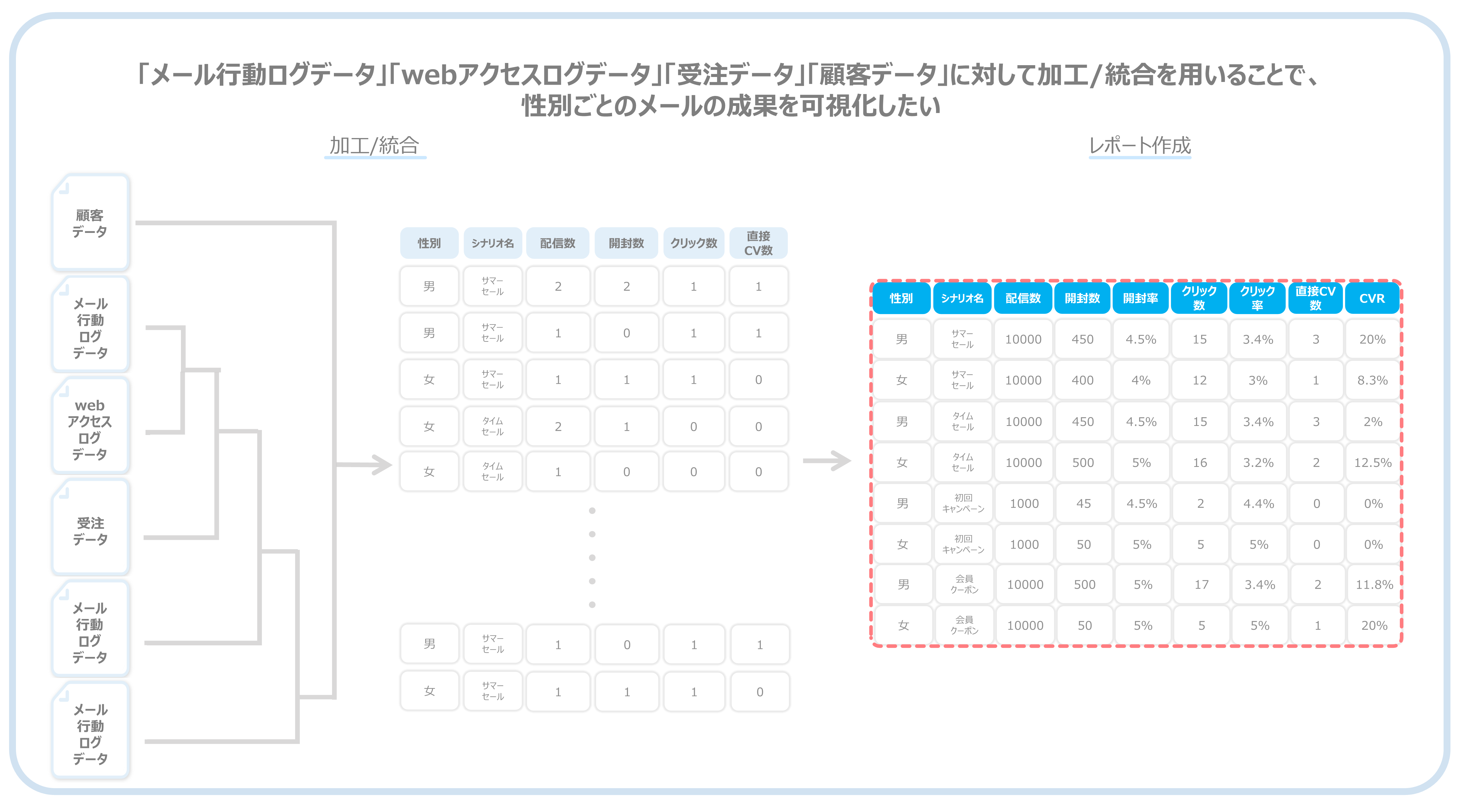Screen dimensions: 1462x812
Task: Select gray 配信数 header in the middle table
Action: click(558, 243)
